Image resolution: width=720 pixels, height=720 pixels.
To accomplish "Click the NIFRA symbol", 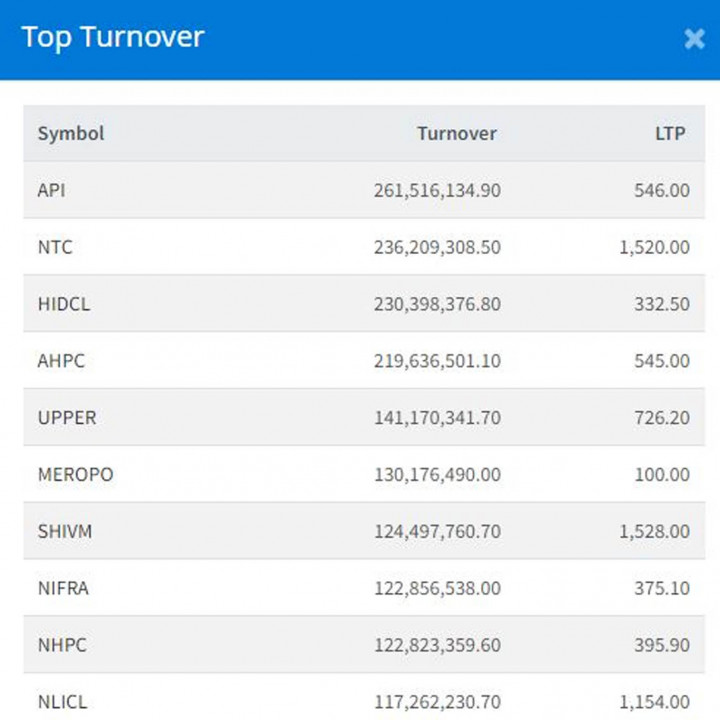I will [x=63, y=589].
